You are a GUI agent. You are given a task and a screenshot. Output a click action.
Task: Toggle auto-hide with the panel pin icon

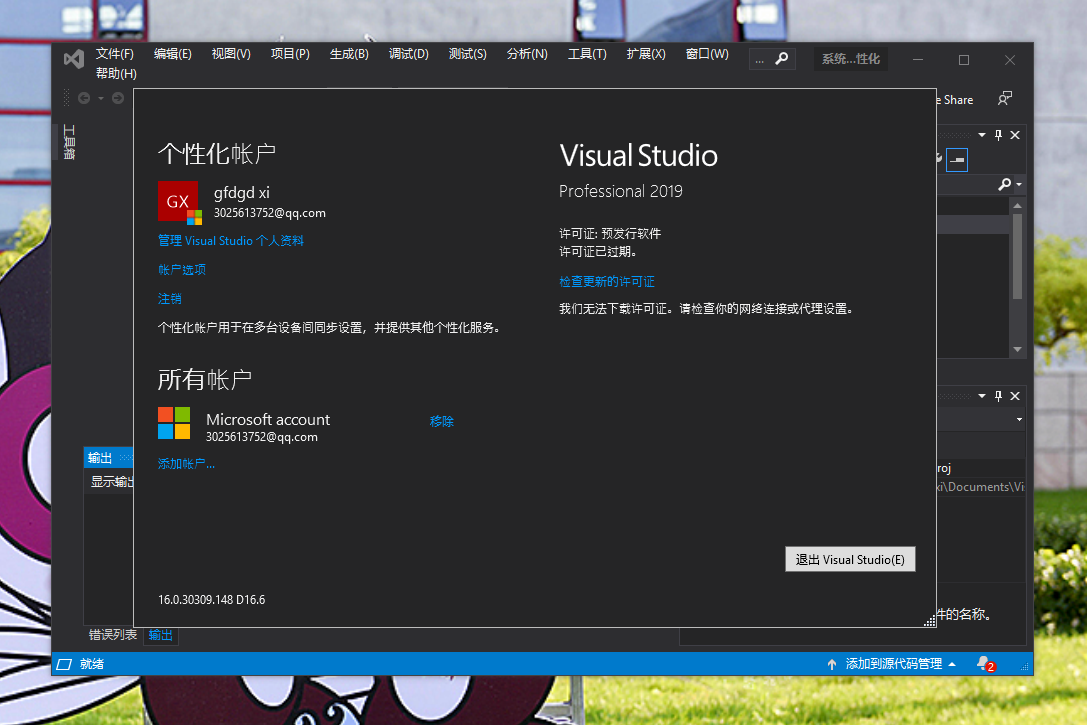(x=997, y=134)
